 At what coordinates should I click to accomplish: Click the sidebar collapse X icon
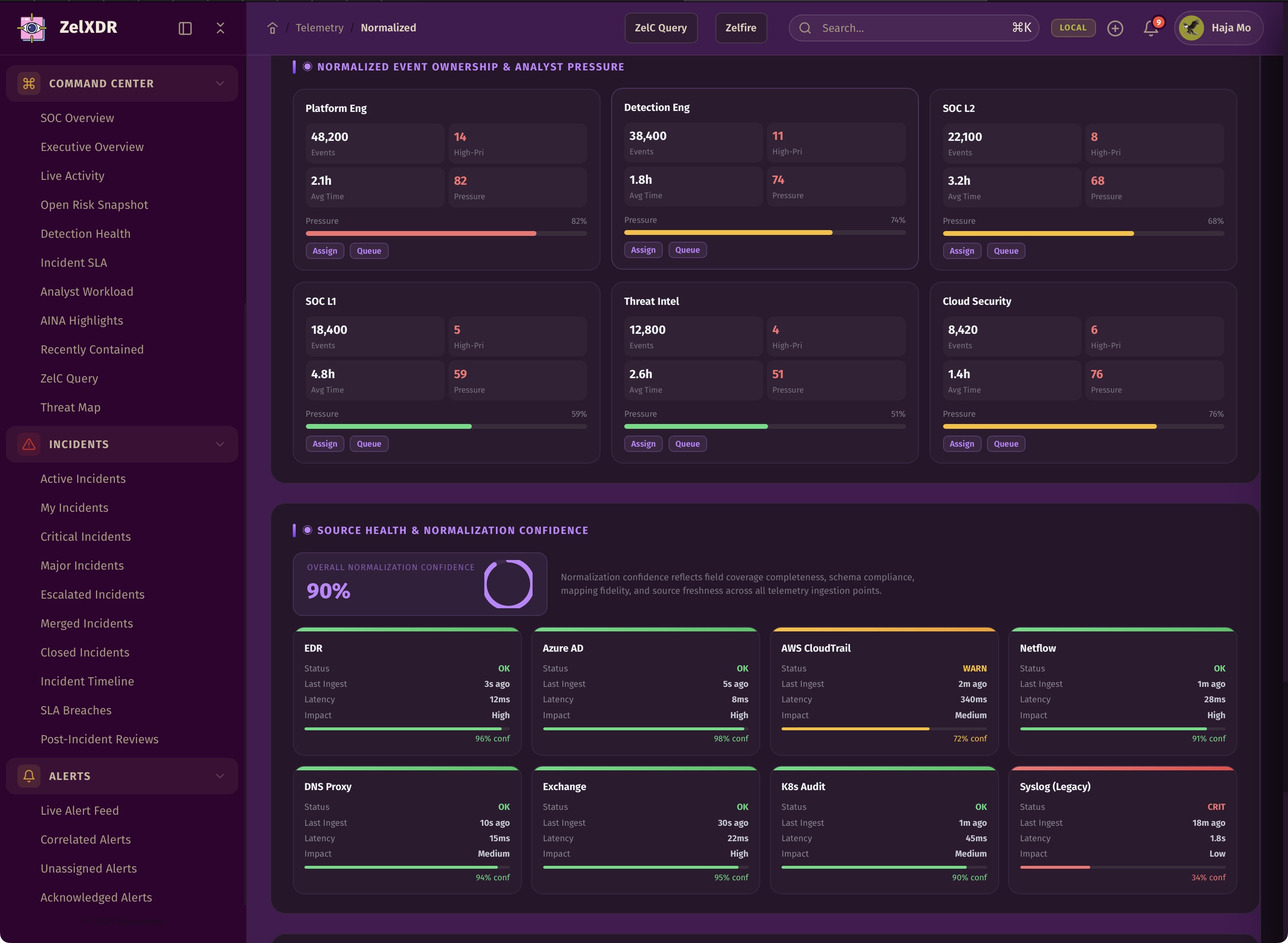(x=220, y=28)
